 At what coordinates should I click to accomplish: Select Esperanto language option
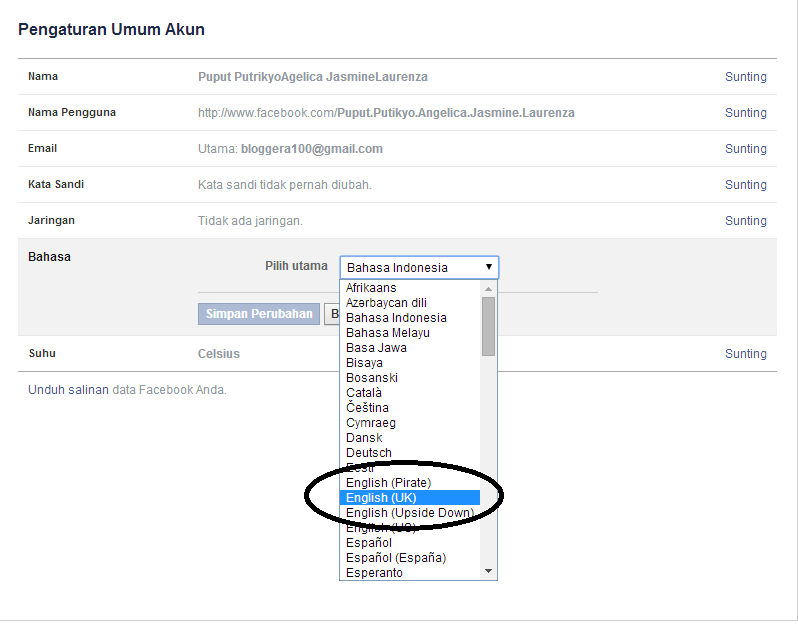(410, 573)
